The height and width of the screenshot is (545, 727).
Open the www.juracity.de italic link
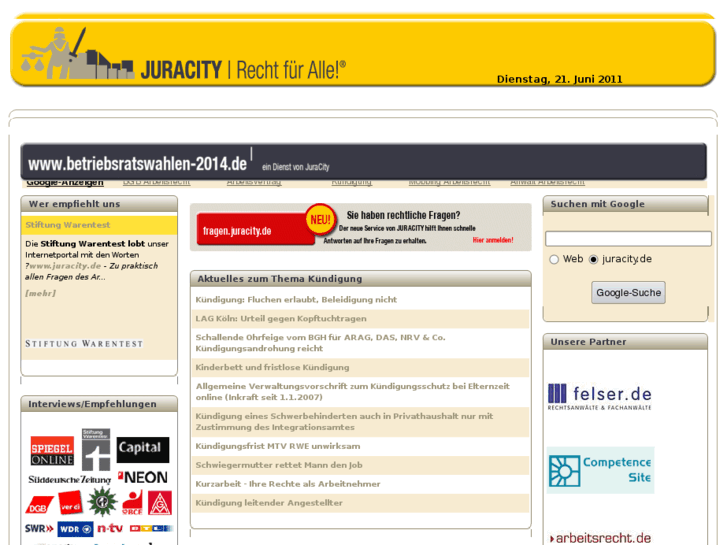point(65,266)
